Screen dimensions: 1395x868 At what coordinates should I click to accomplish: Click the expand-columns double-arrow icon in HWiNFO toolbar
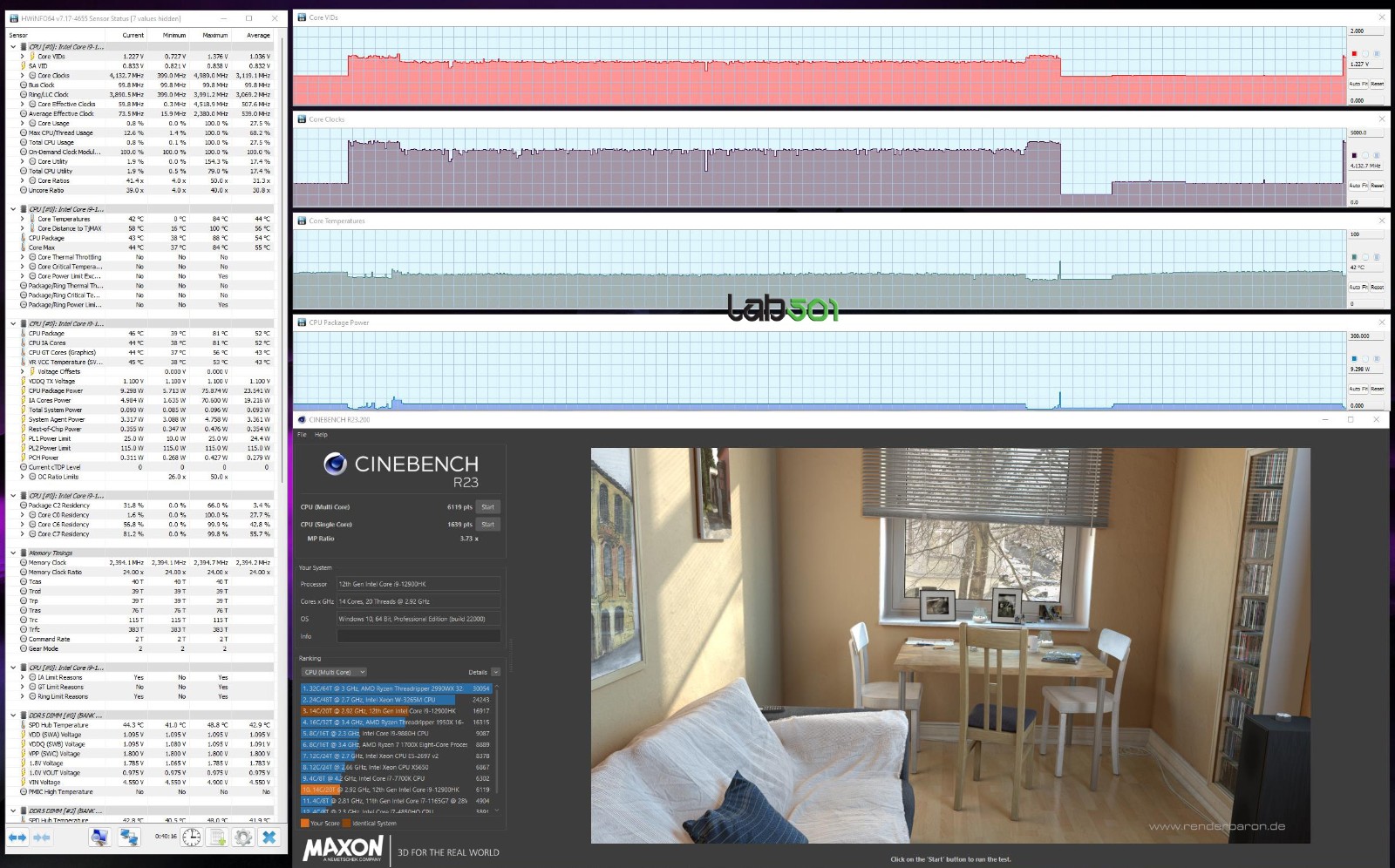(17, 837)
